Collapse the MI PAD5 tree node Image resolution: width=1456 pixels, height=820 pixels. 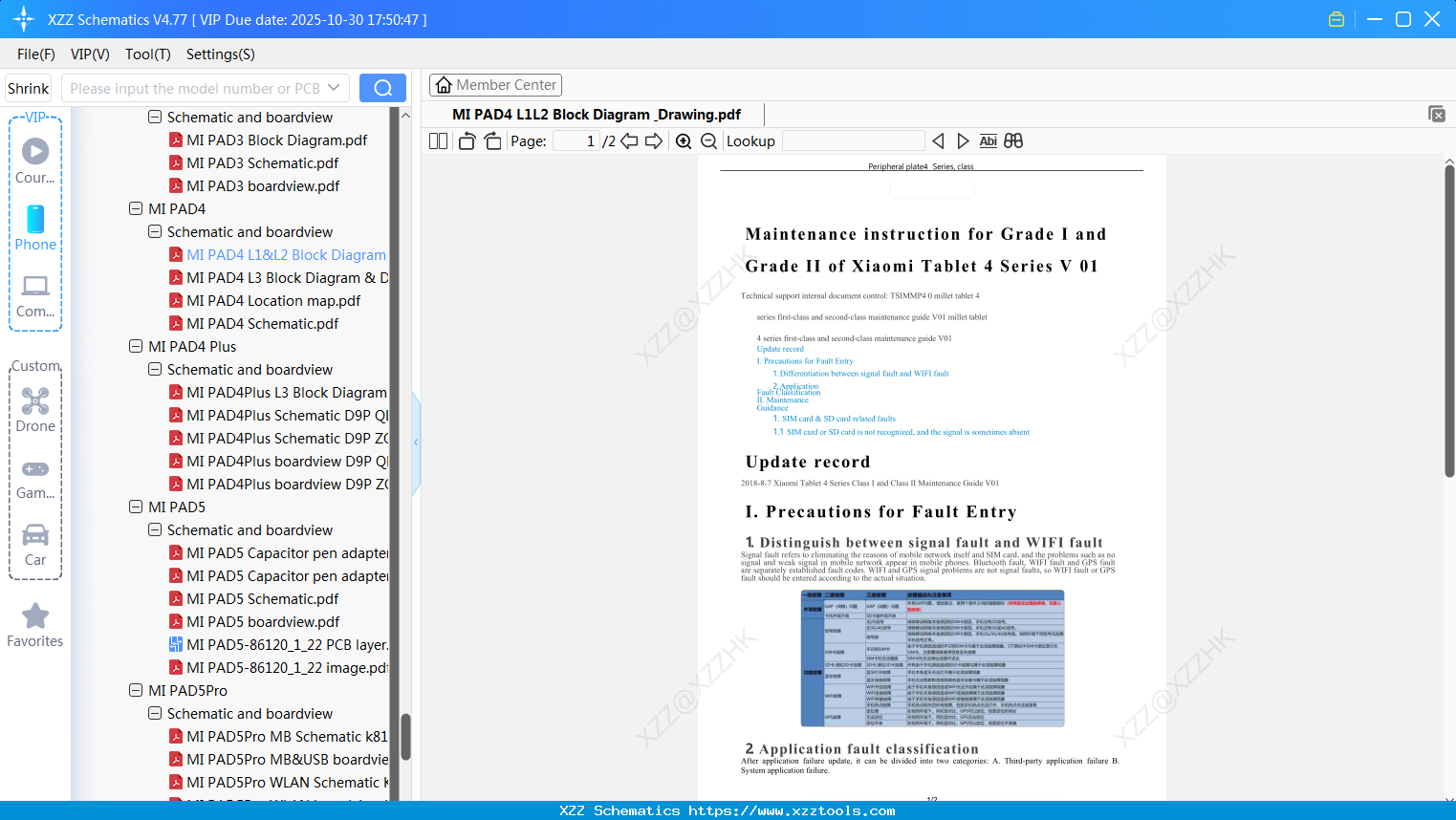click(136, 507)
